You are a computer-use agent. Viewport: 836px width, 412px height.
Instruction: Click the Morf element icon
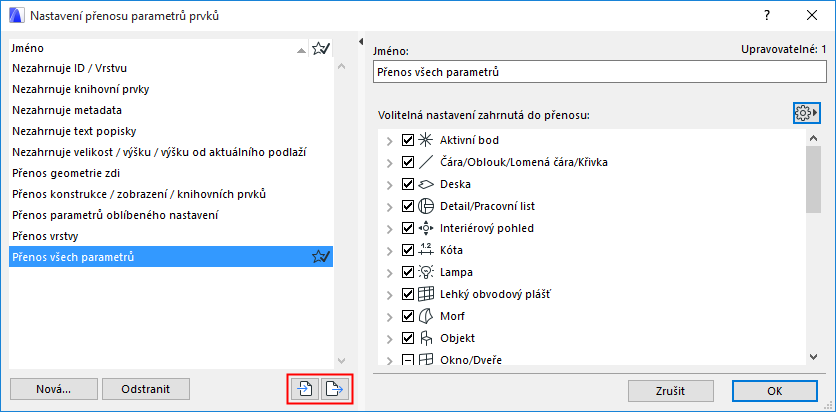click(426, 316)
